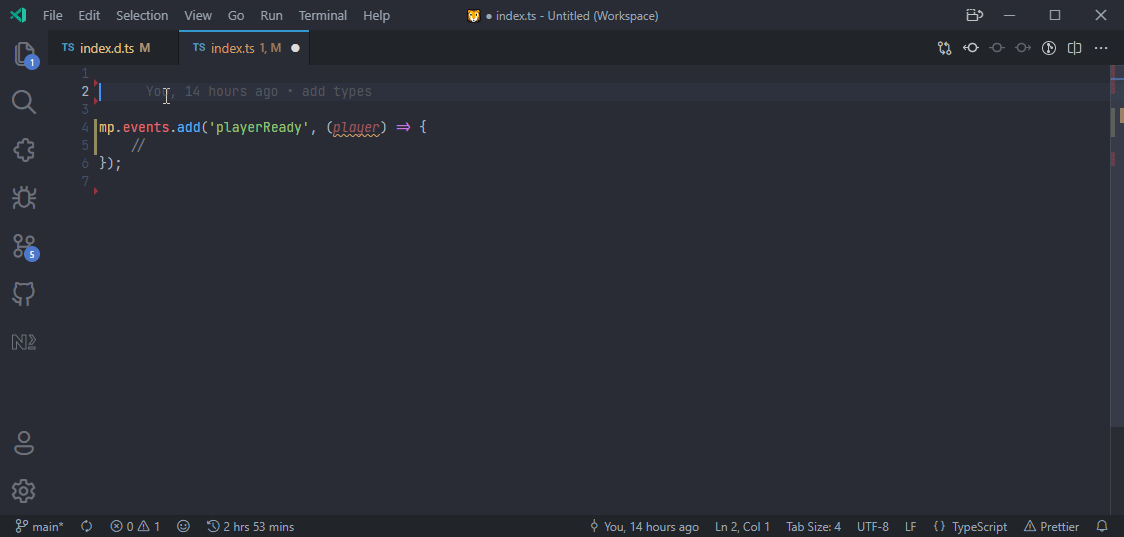The height and width of the screenshot is (537, 1124).
Task: Click the inline blame text 'add types'
Action: 337,92
